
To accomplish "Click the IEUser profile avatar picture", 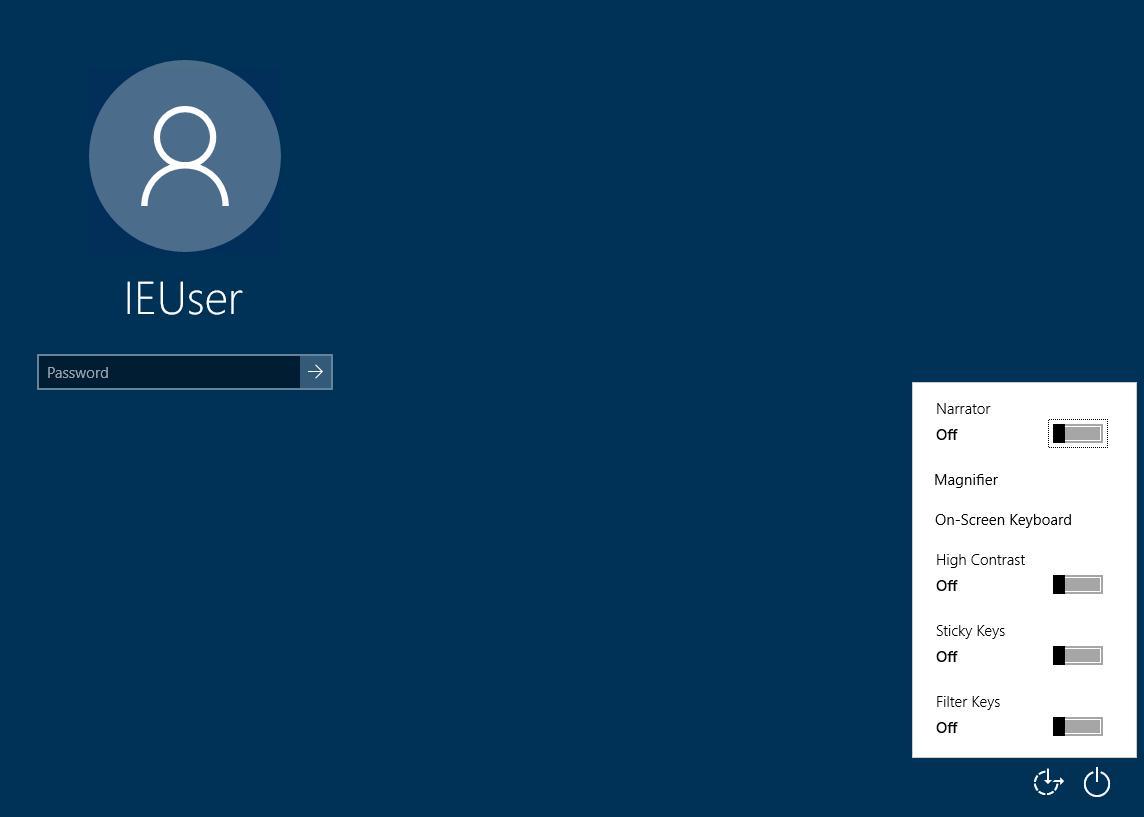I will coord(185,156).
